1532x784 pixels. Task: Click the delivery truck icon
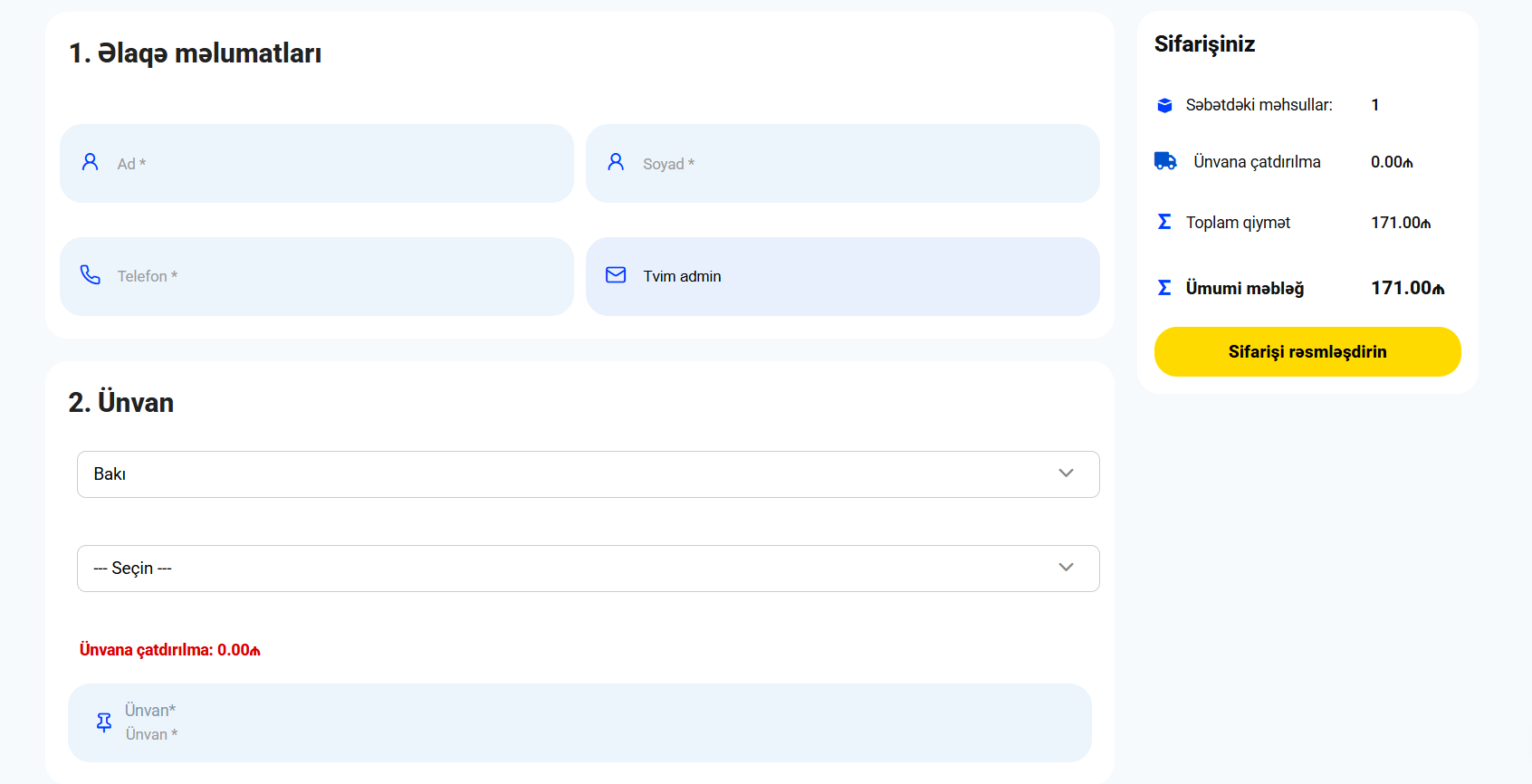pyautogui.click(x=1165, y=161)
